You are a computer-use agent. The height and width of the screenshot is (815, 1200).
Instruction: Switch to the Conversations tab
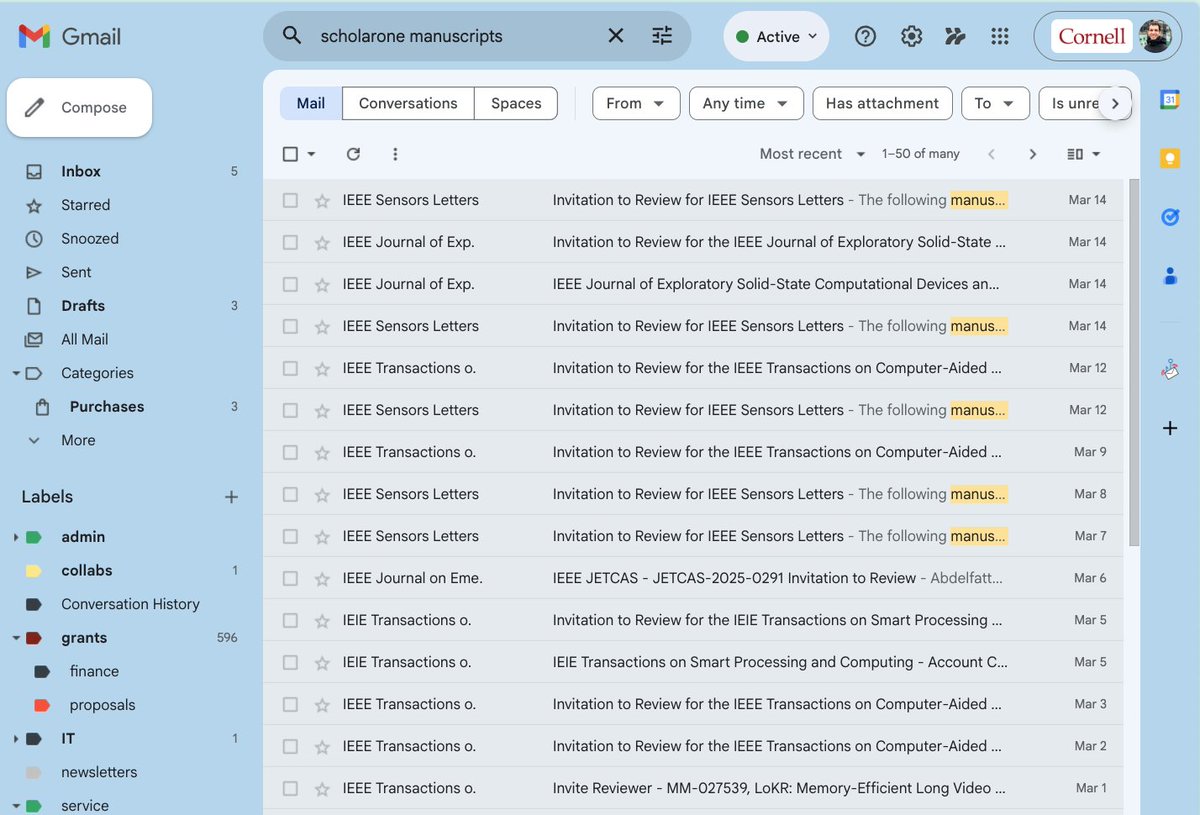[x=408, y=103]
